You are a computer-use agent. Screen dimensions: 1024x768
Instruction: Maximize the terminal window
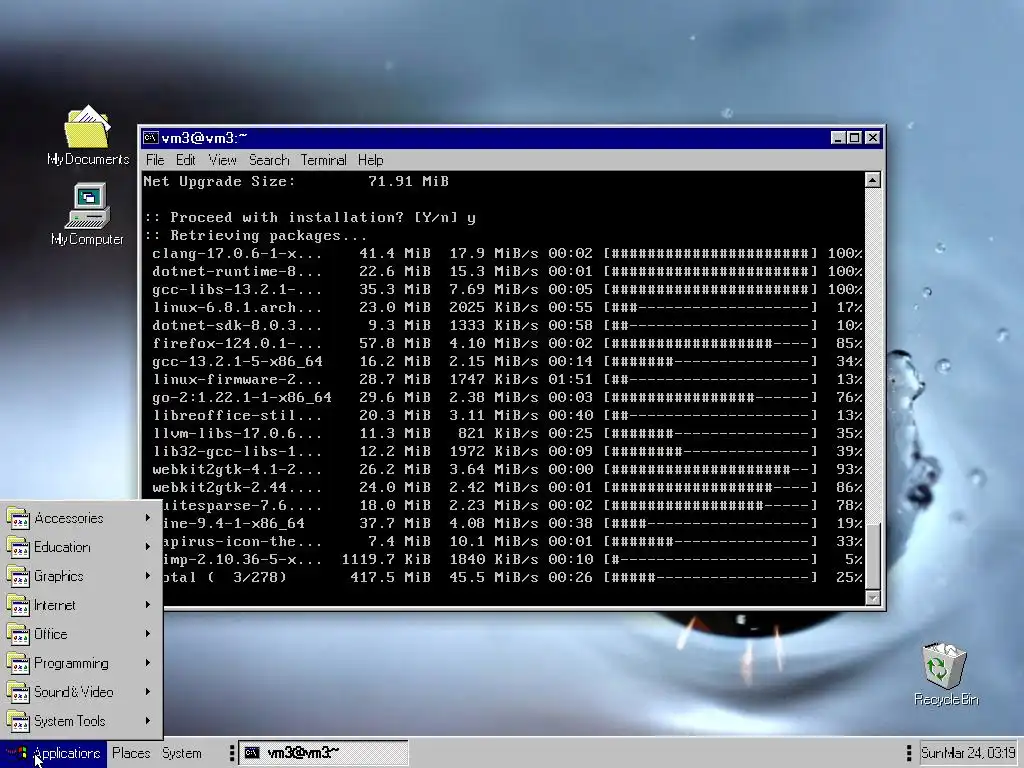coord(854,138)
